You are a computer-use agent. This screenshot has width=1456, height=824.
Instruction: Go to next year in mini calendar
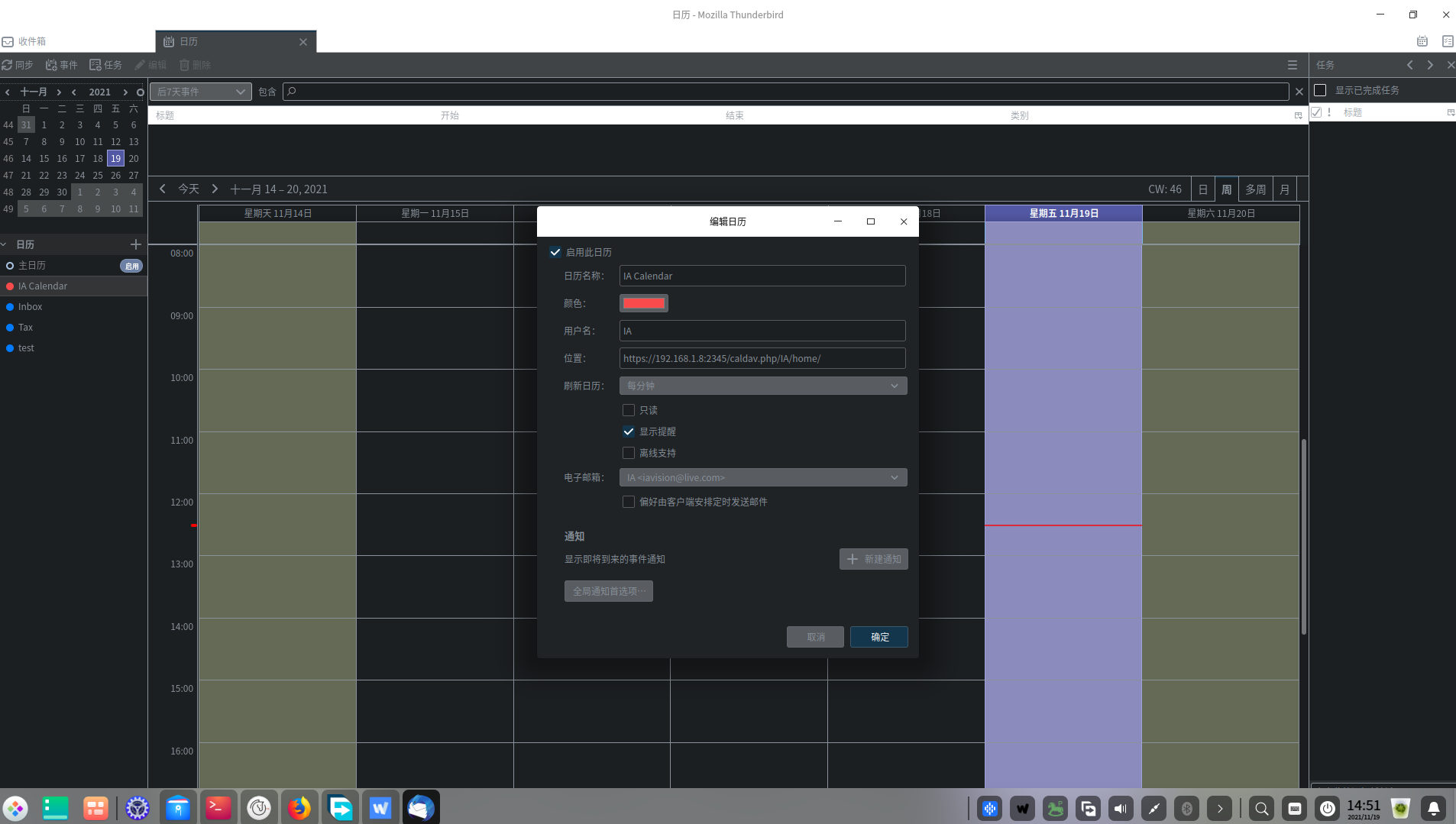[x=125, y=92]
